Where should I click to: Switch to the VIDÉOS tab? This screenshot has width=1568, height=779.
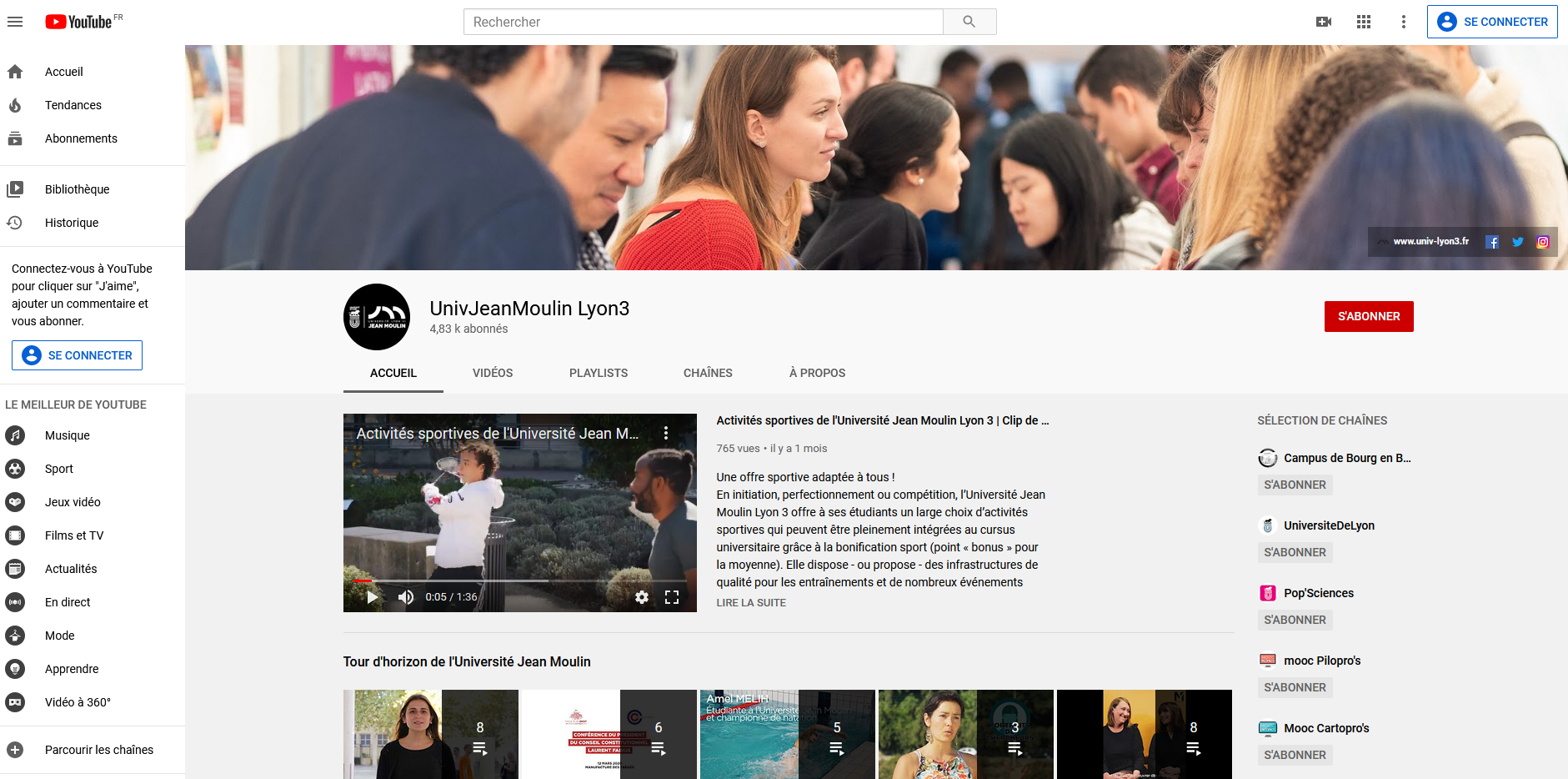(492, 373)
